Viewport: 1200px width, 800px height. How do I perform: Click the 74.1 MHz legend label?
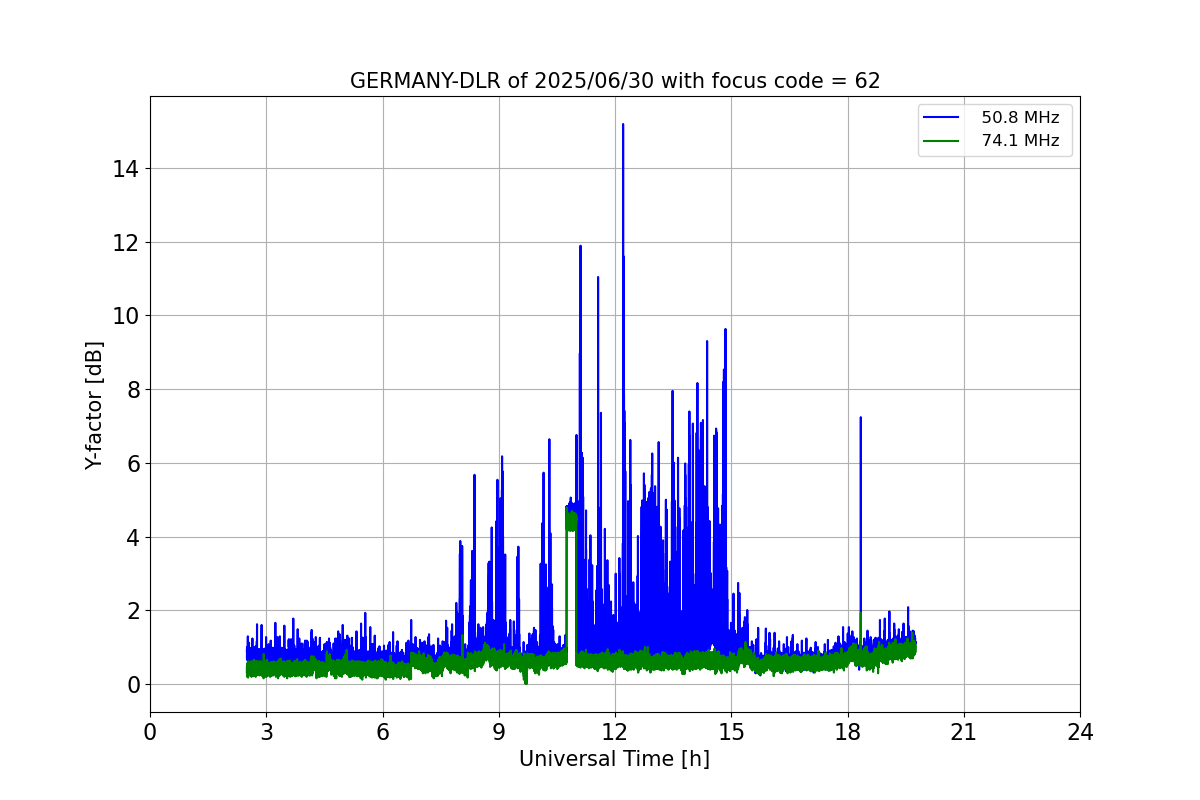point(1020,141)
